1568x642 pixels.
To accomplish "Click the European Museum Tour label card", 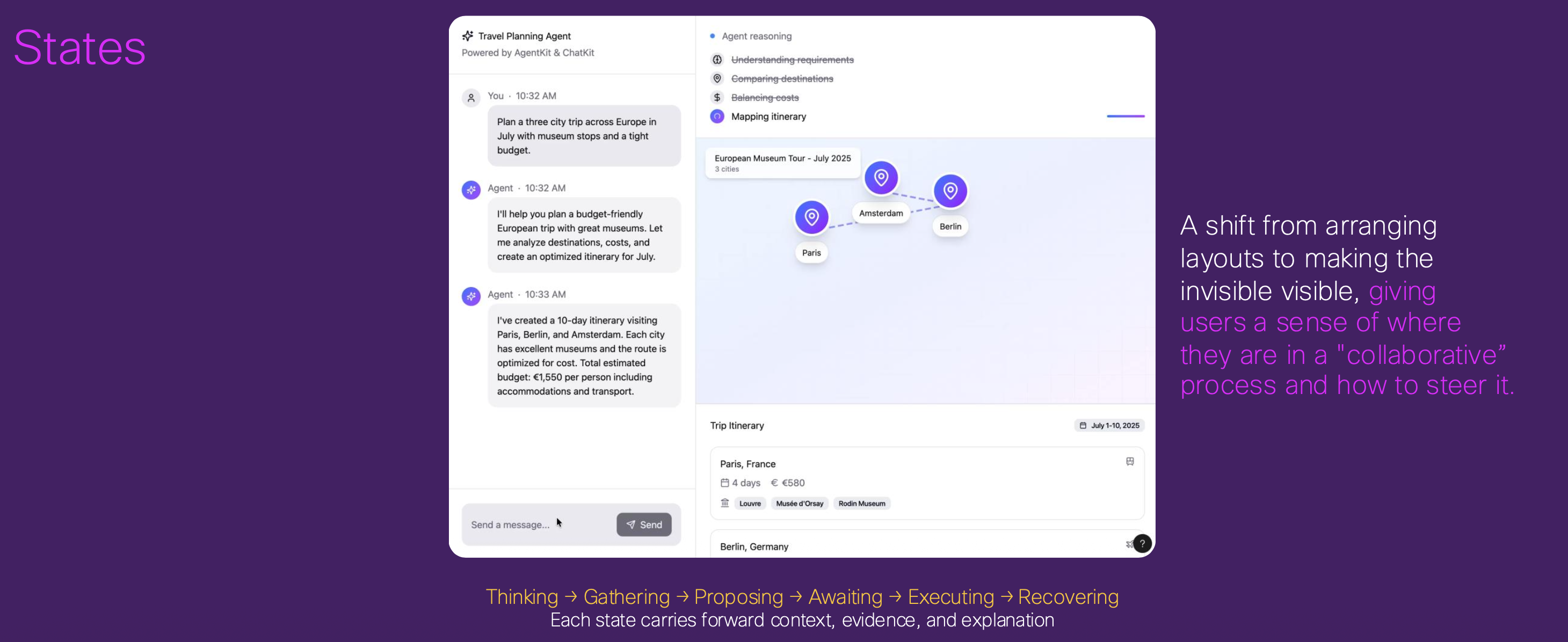I will [782, 163].
